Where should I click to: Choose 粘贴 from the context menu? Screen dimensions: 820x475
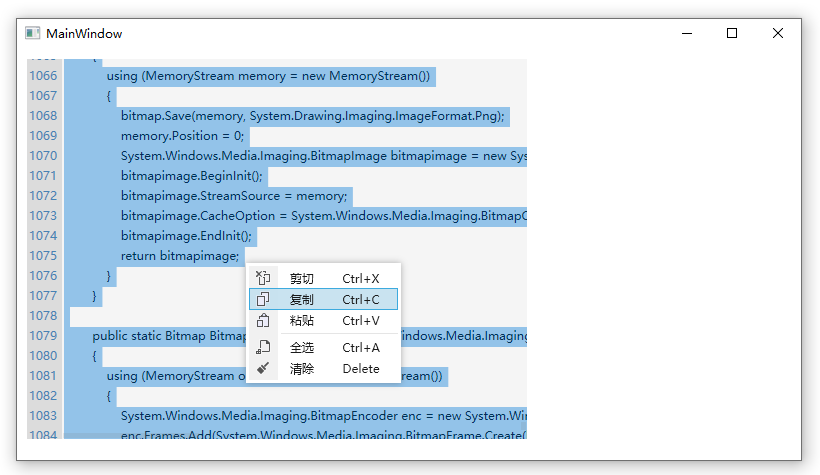[x=323, y=320]
